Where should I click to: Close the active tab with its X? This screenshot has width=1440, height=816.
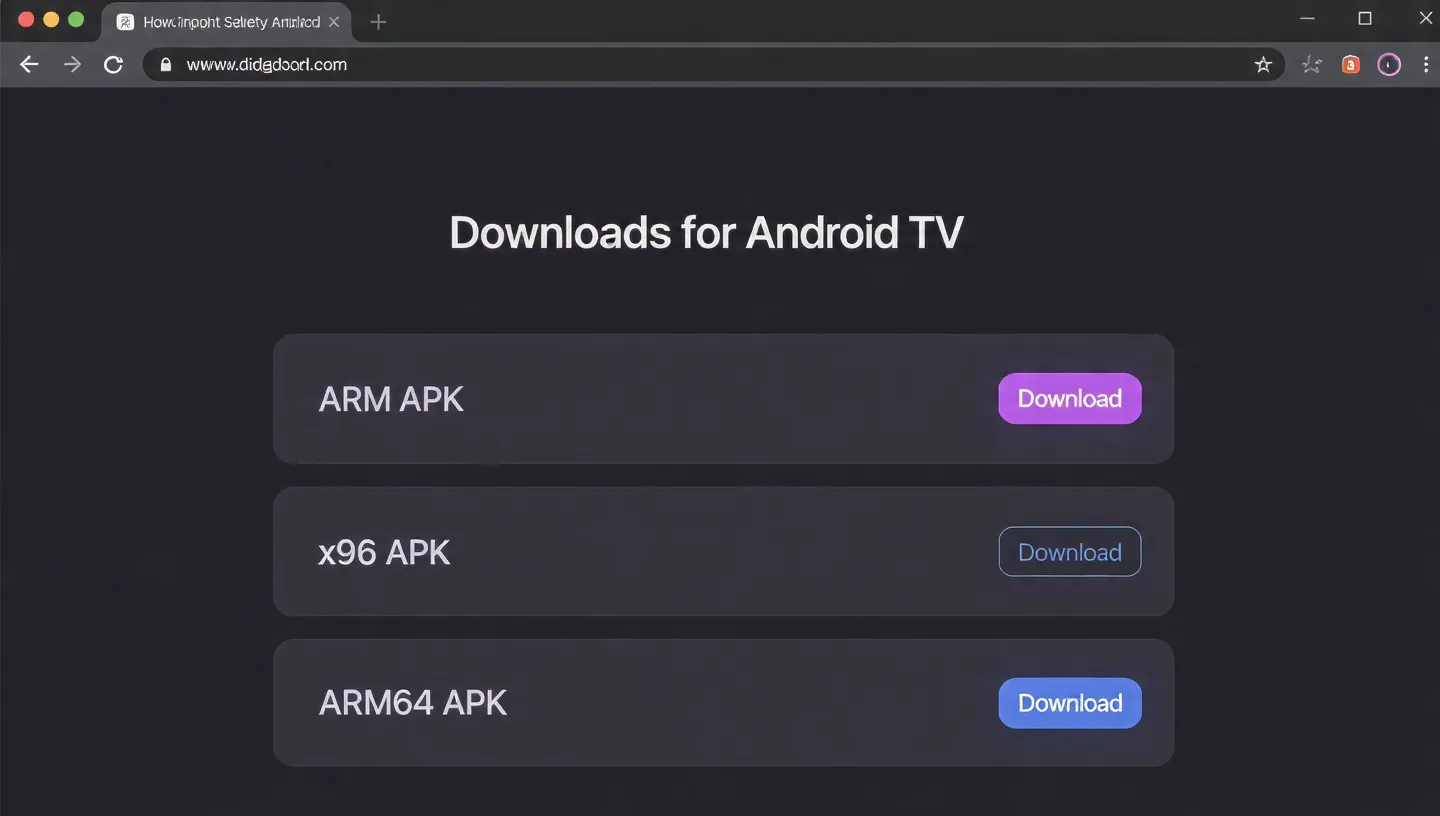(x=334, y=20)
